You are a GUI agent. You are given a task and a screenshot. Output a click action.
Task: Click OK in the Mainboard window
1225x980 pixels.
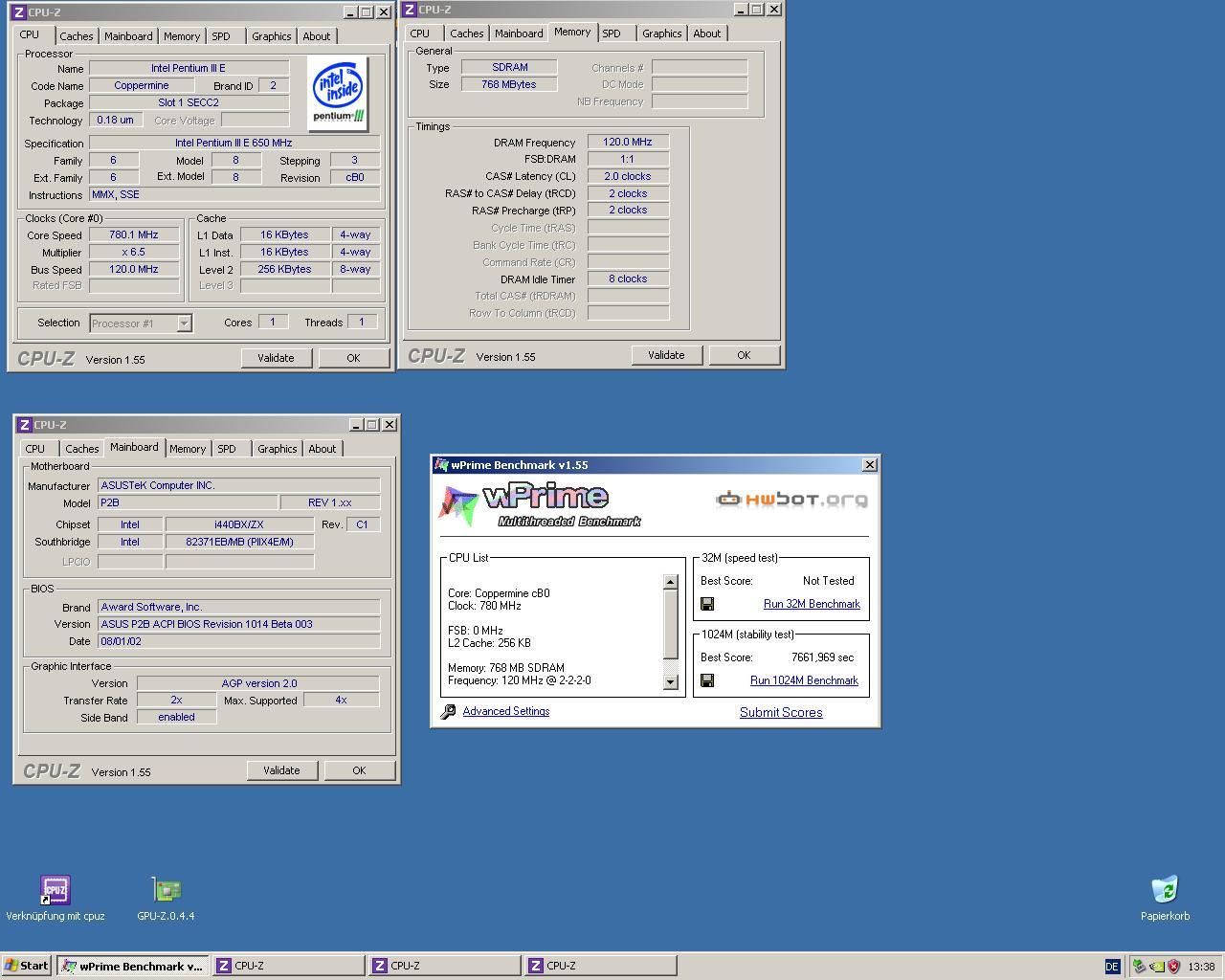tap(359, 770)
